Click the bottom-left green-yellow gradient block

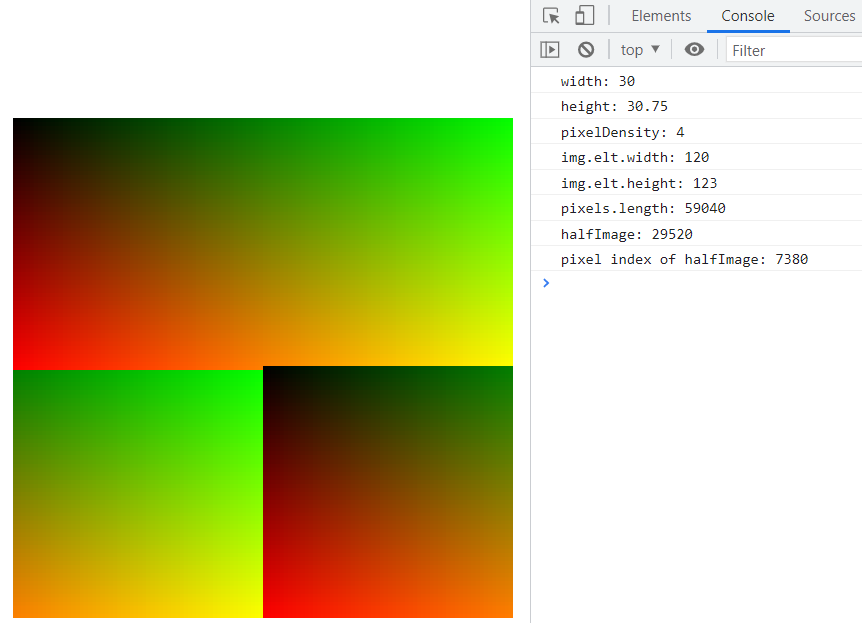[x=138, y=494]
